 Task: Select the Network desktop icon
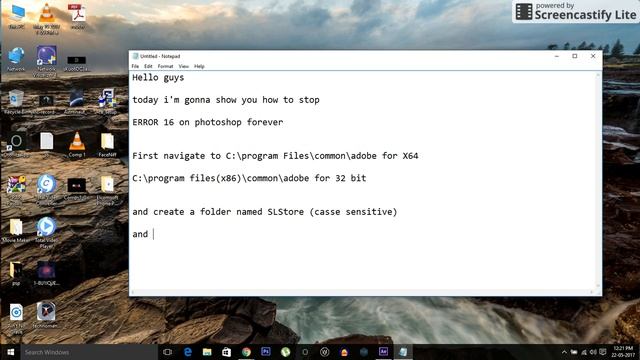[16, 60]
